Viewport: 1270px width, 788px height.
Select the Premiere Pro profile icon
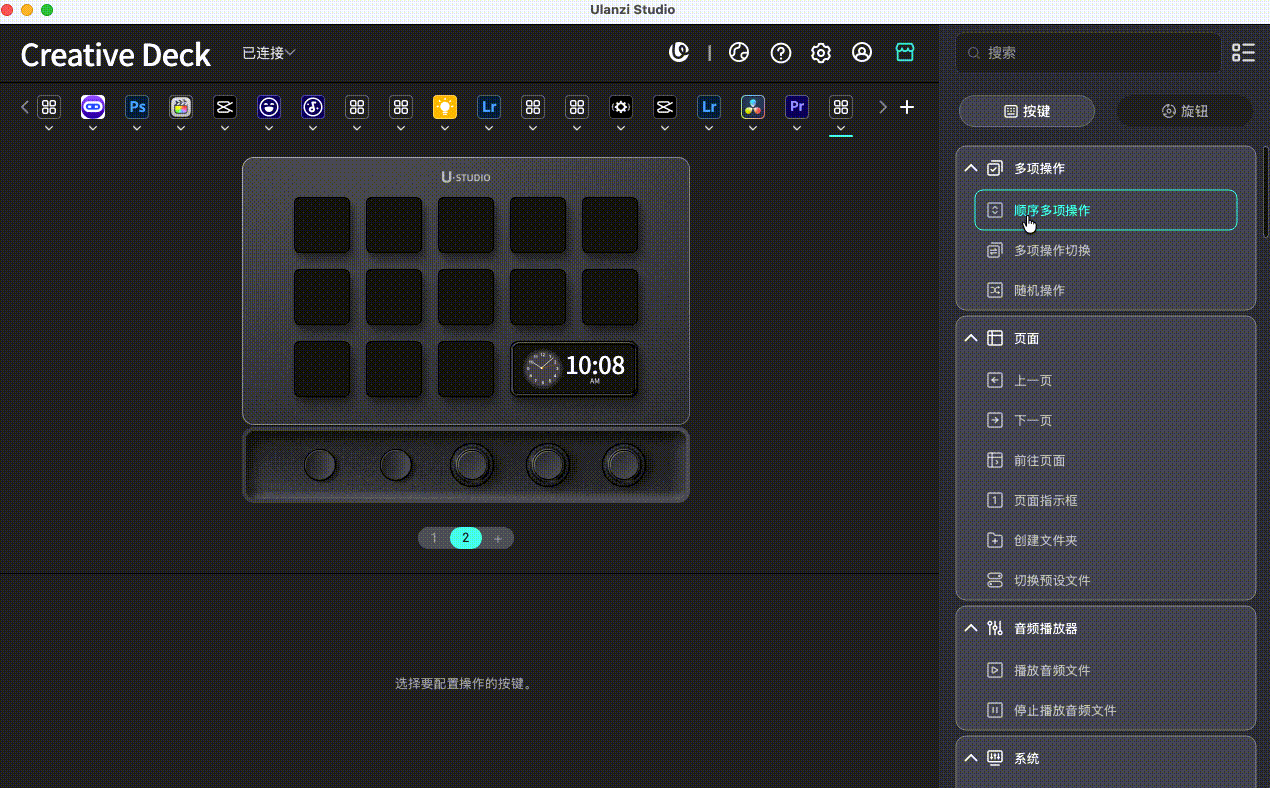pyautogui.click(x=797, y=107)
